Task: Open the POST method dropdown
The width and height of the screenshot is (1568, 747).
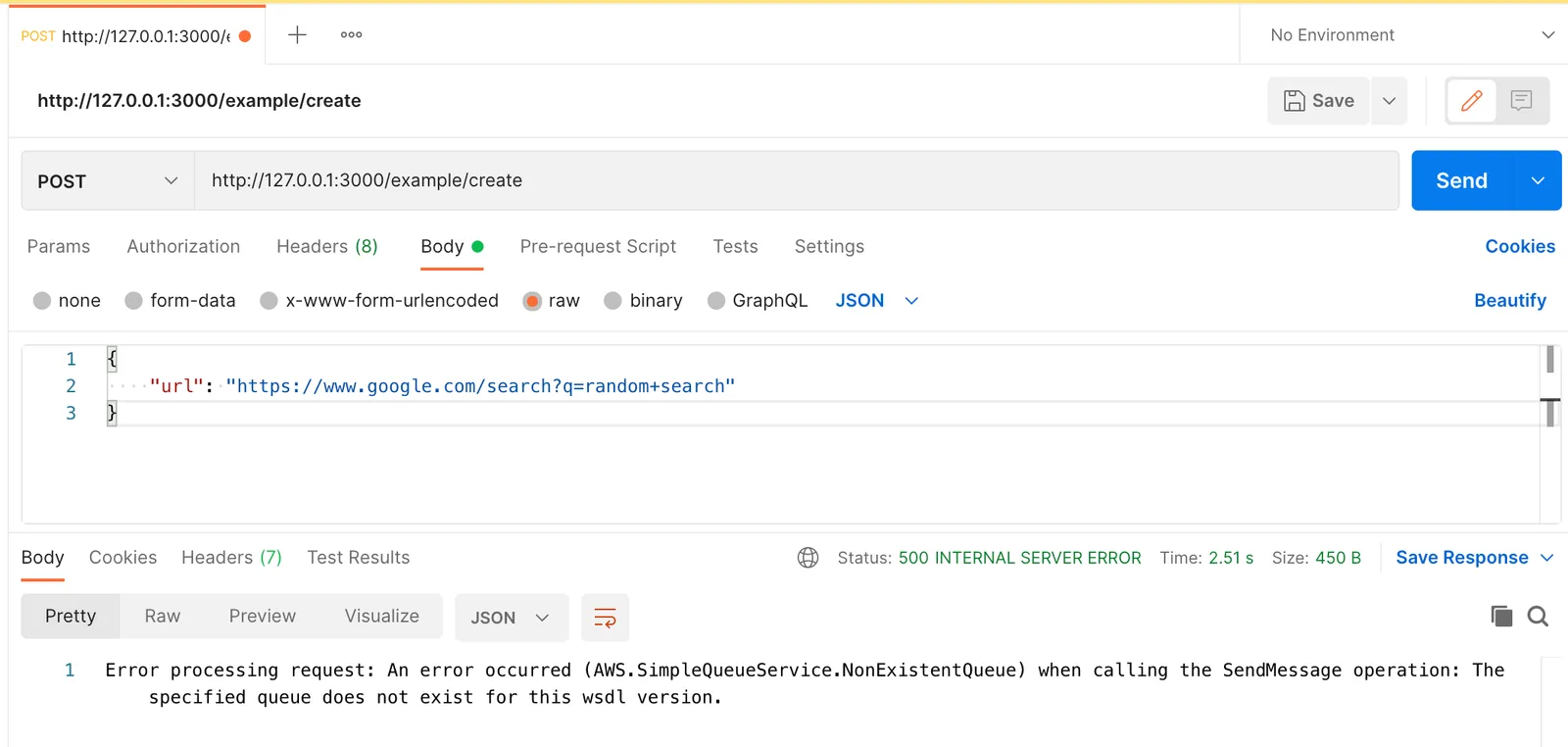Action: [x=108, y=181]
